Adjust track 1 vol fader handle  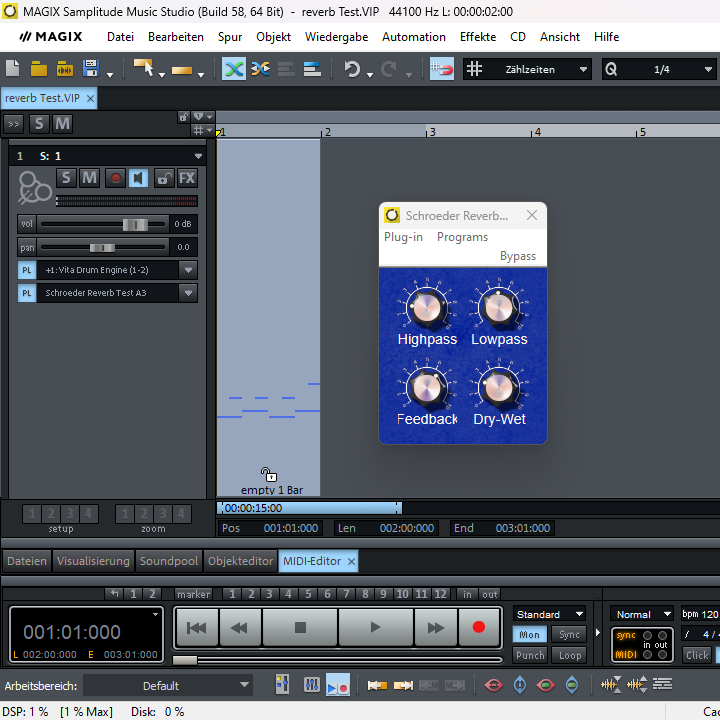pyautogui.click(x=135, y=225)
